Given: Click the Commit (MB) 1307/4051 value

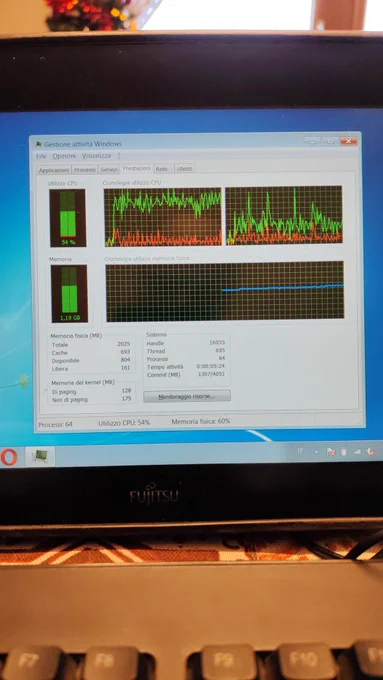Looking at the screenshot, I should click(211, 374).
